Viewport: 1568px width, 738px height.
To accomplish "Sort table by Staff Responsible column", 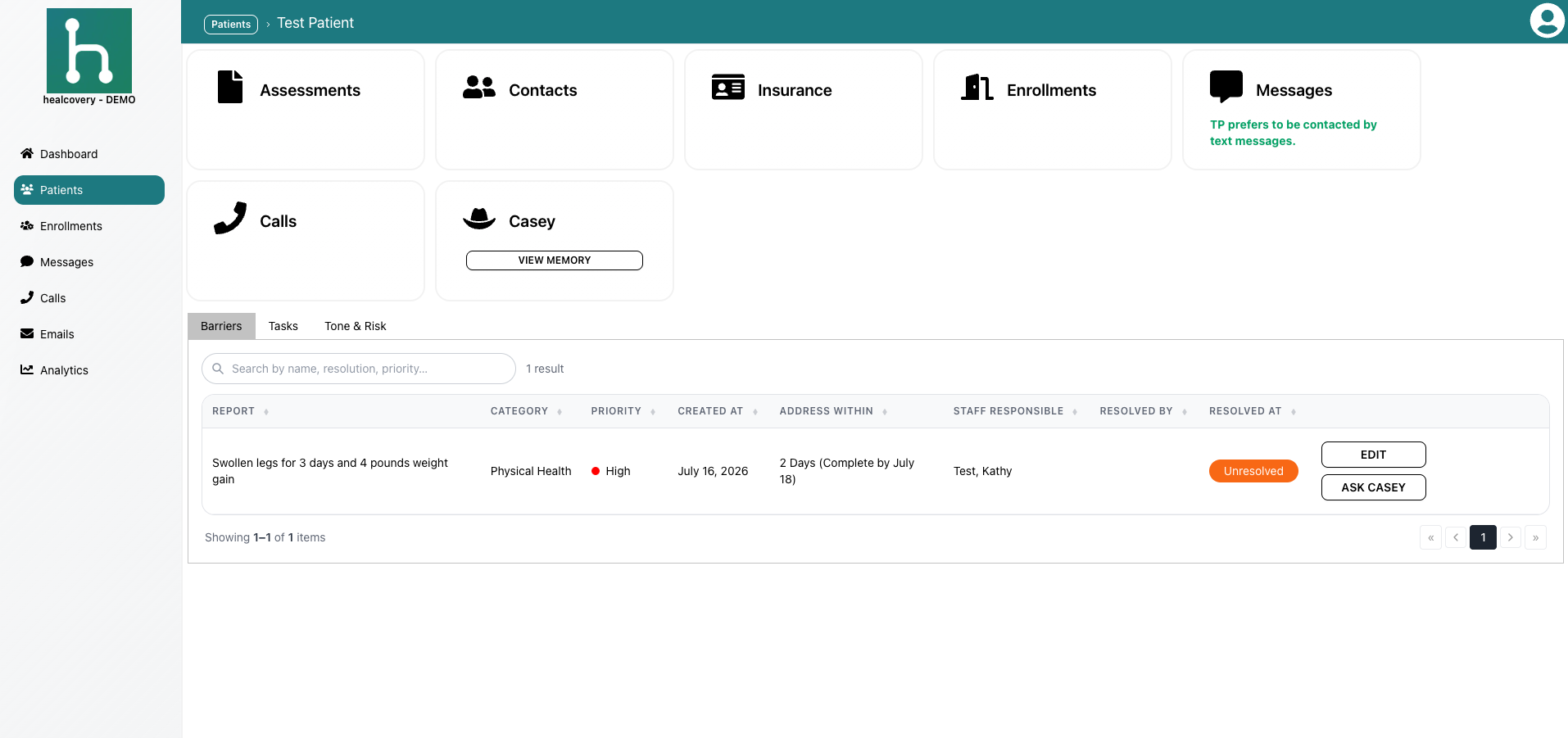I will [1015, 411].
